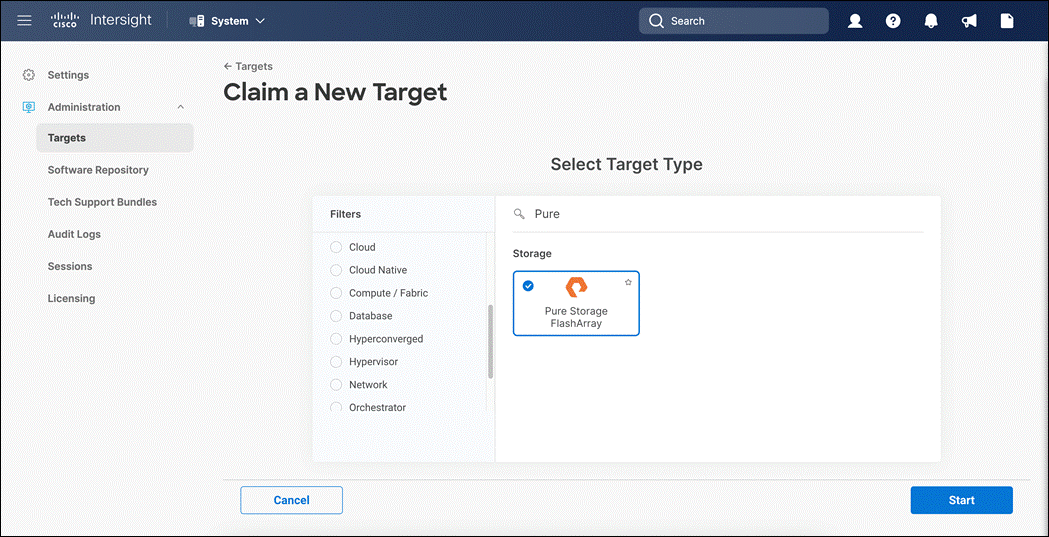
Task: Open Licensing in the sidebar
Action: (x=72, y=298)
